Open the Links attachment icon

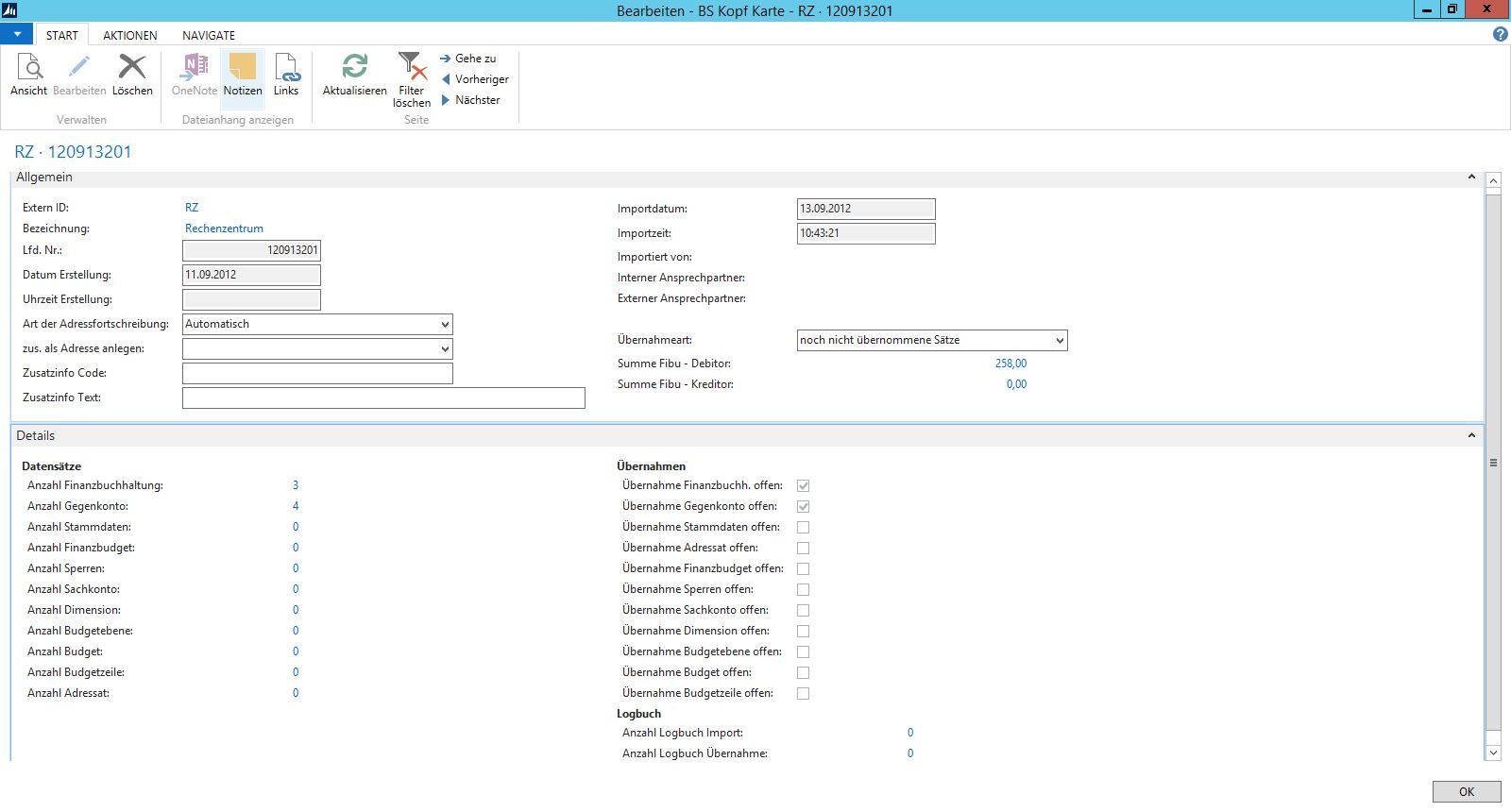[x=286, y=75]
